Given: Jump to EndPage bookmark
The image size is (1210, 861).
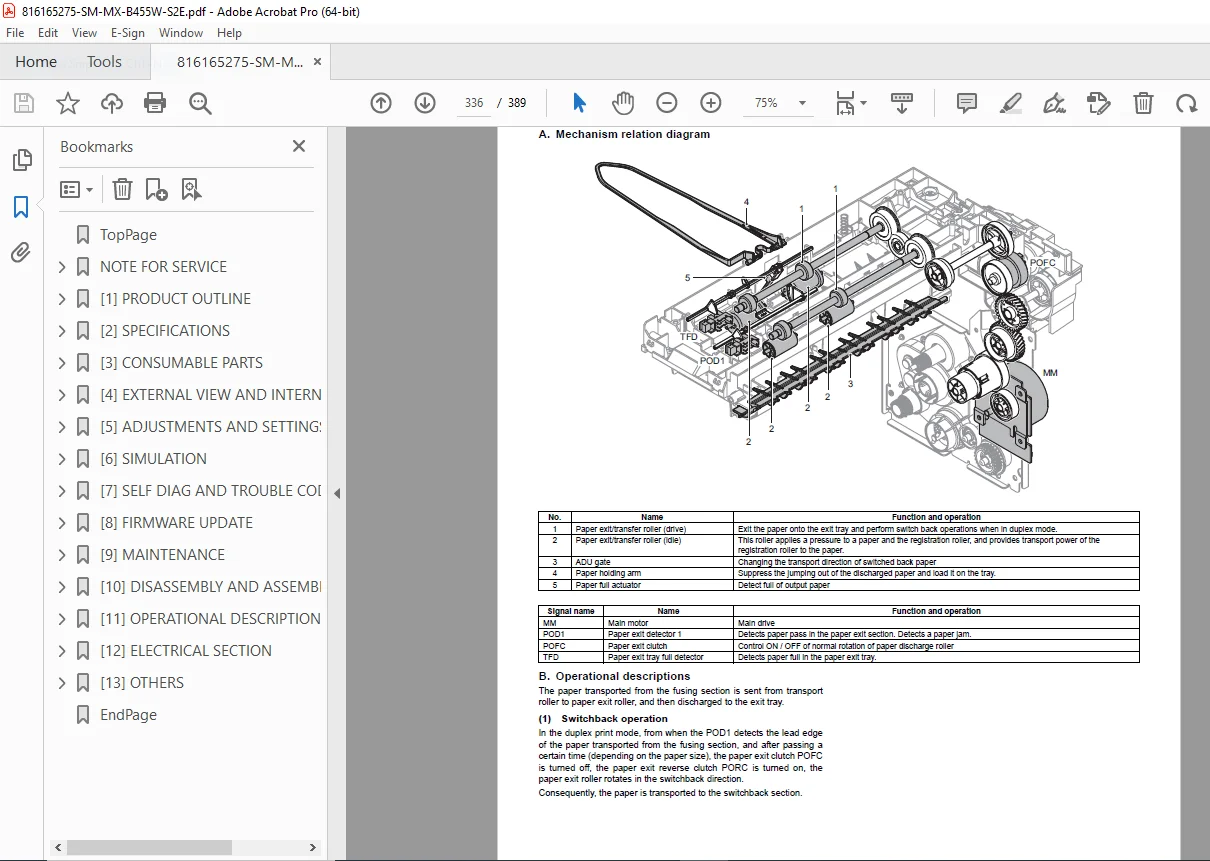Looking at the screenshot, I should point(128,715).
